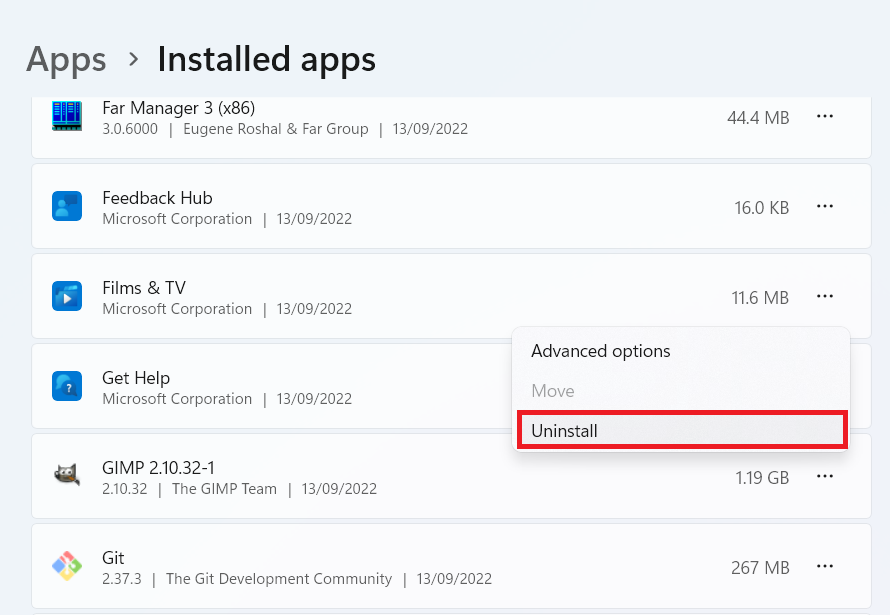
Task: Click the breadcrumb chevron separator
Action: (x=133, y=61)
